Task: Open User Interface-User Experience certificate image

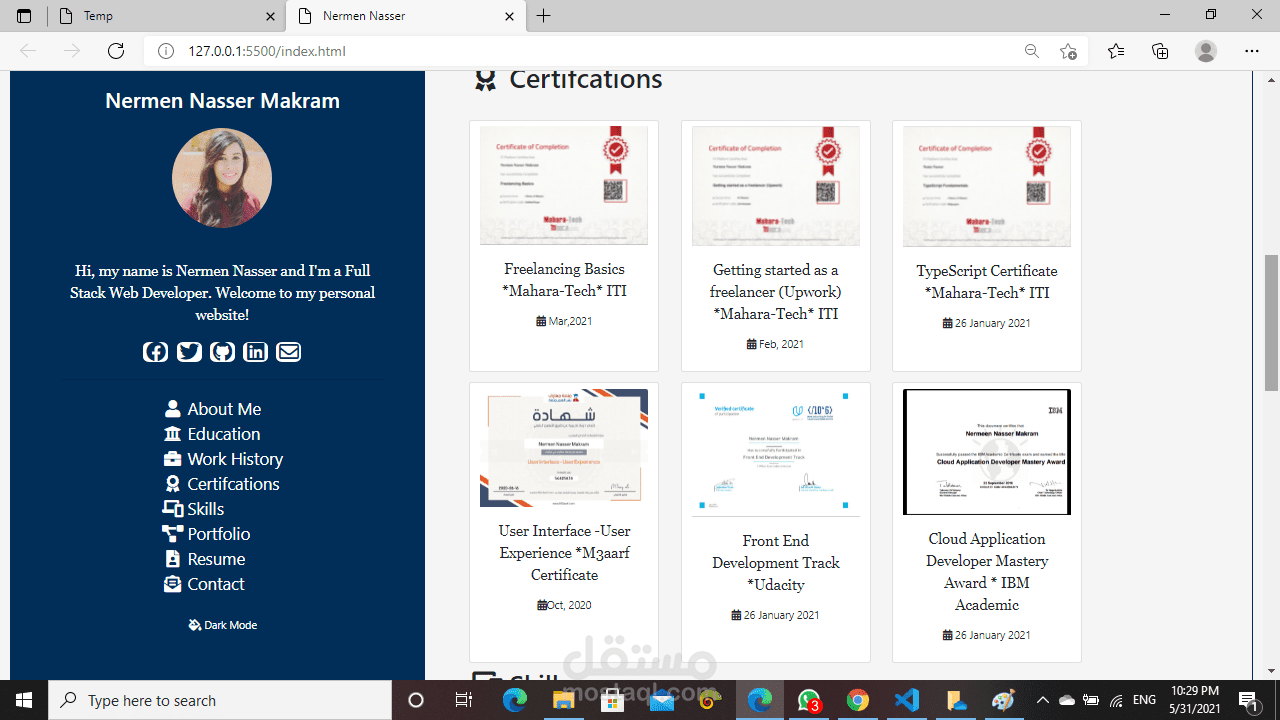Action: (x=564, y=448)
